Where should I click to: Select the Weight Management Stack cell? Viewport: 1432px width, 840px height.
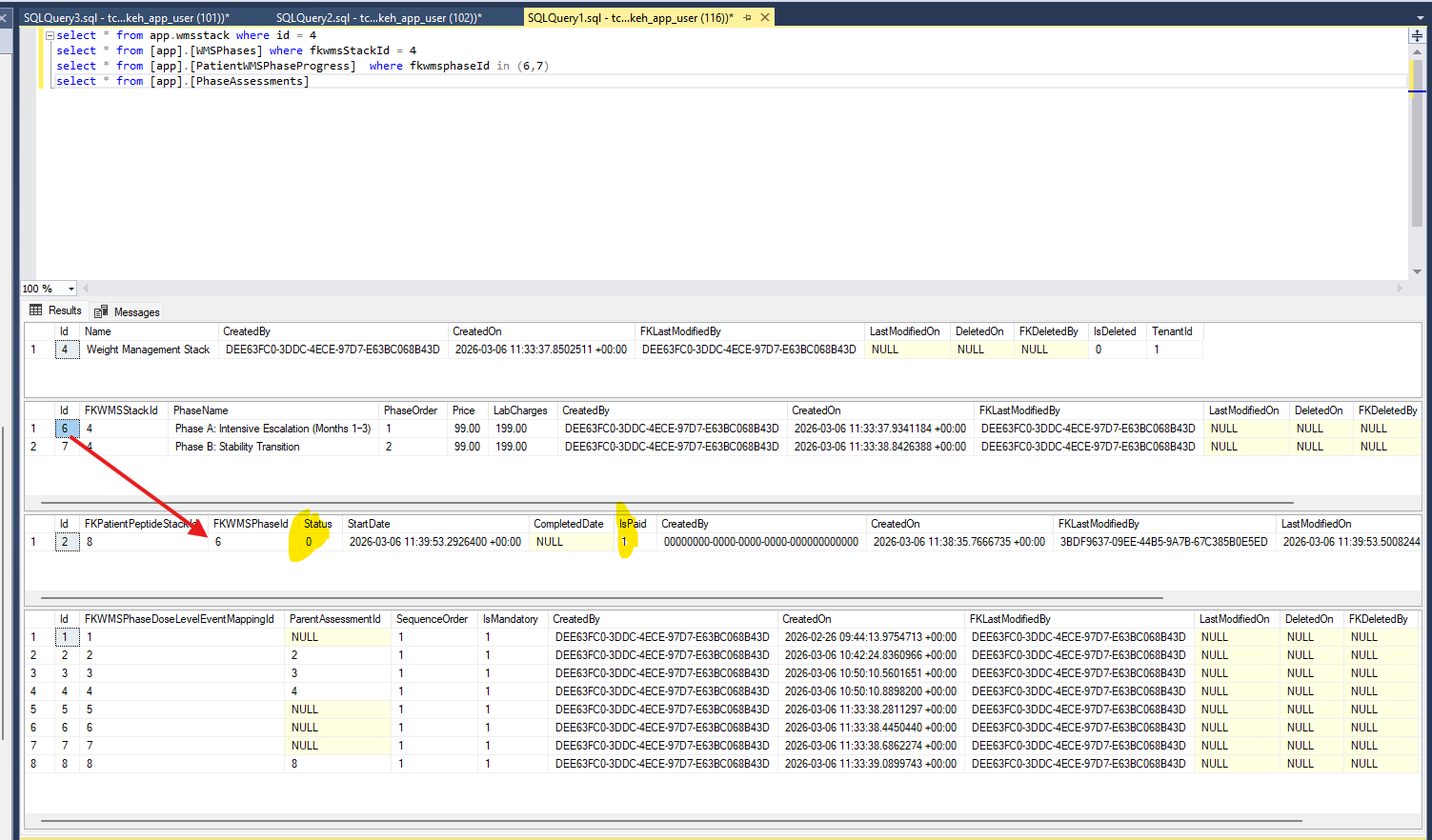point(148,350)
